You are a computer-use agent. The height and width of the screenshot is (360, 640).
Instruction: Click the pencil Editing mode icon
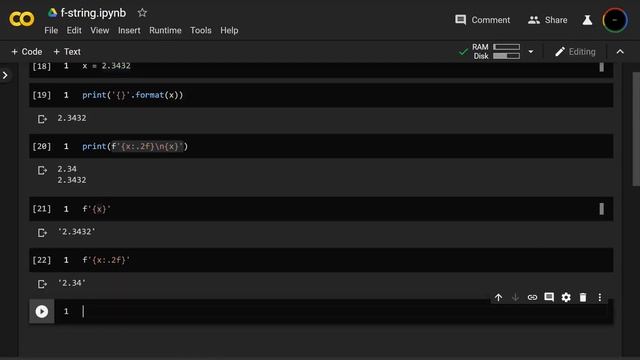click(x=560, y=52)
